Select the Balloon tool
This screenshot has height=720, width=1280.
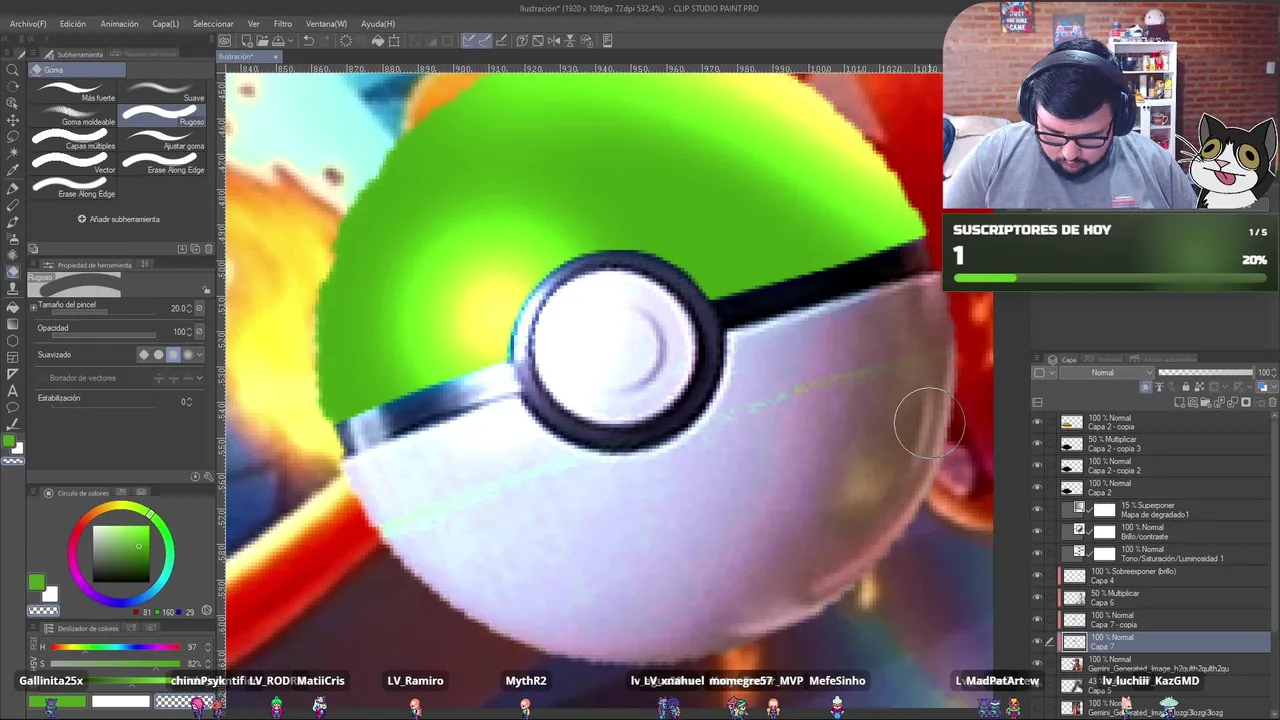tap(13, 408)
